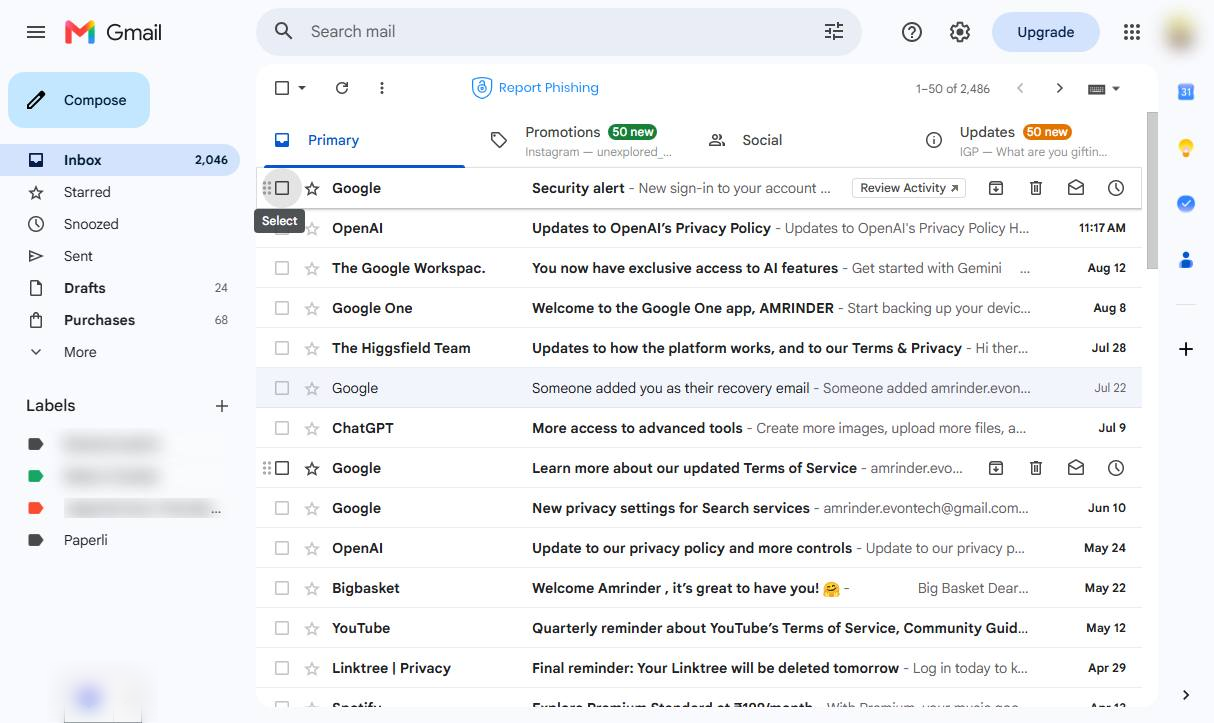Switch to the Promotions tab

[x=573, y=140]
